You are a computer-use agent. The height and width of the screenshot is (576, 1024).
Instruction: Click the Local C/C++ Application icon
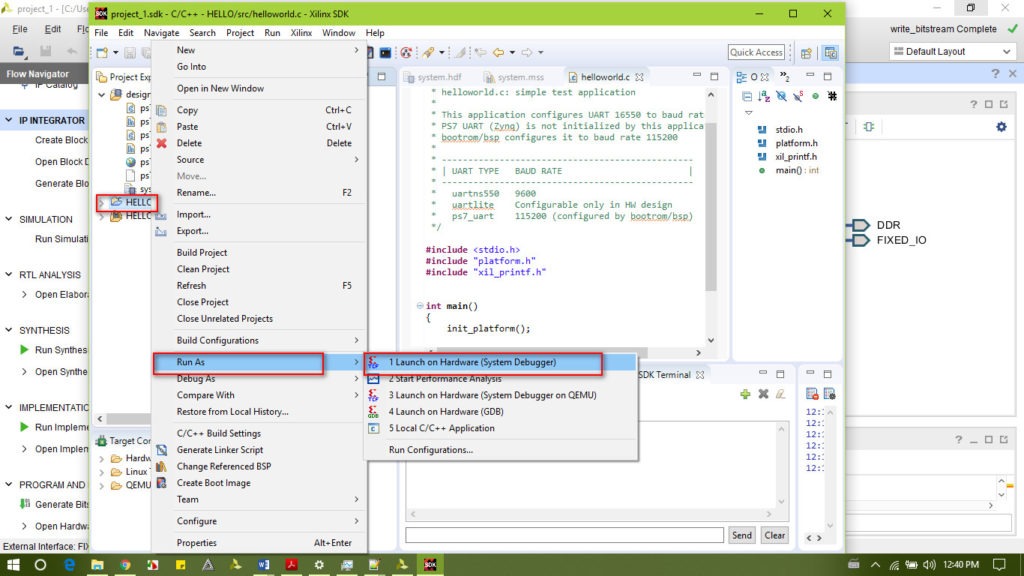pos(374,428)
